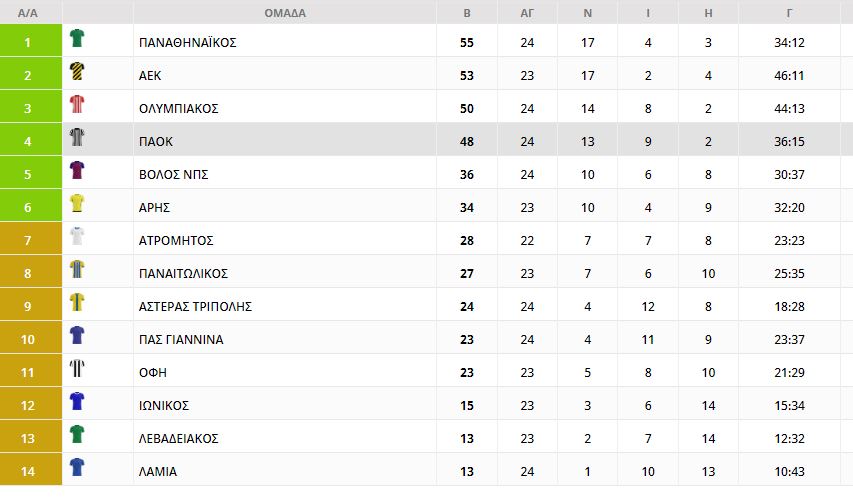Click the ΑΓ games played column header
853x503 pixels.
pos(527,13)
